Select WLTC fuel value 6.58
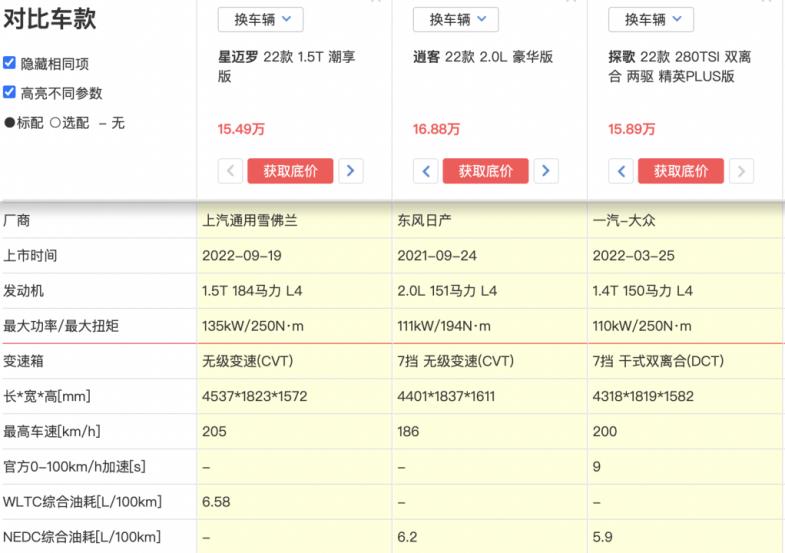The width and height of the screenshot is (785, 553). click(216, 502)
